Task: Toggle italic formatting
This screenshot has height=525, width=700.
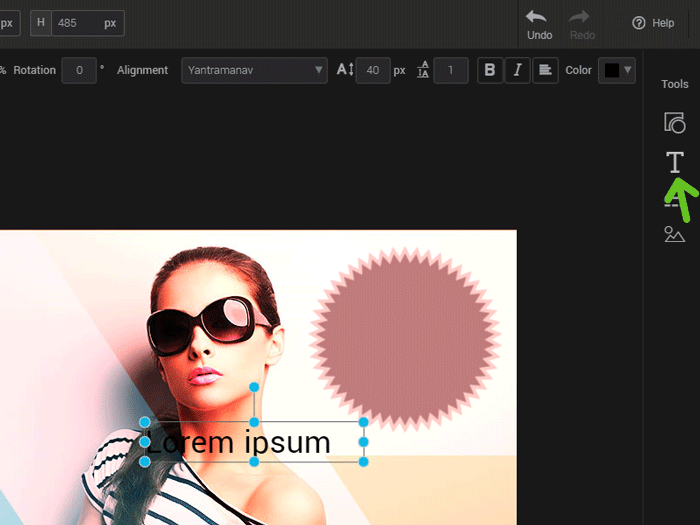Action: coord(517,70)
